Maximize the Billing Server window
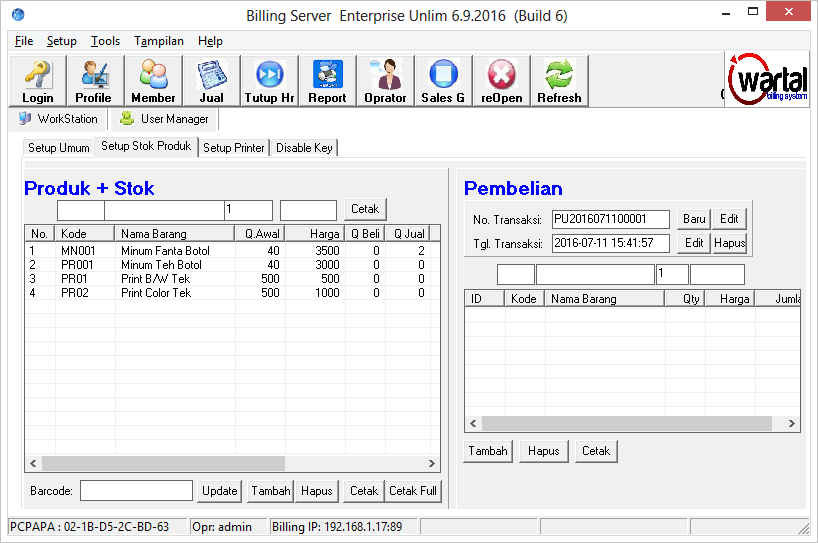This screenshot has height=543, width=818. pyautogui.click(x=753, y=11)
